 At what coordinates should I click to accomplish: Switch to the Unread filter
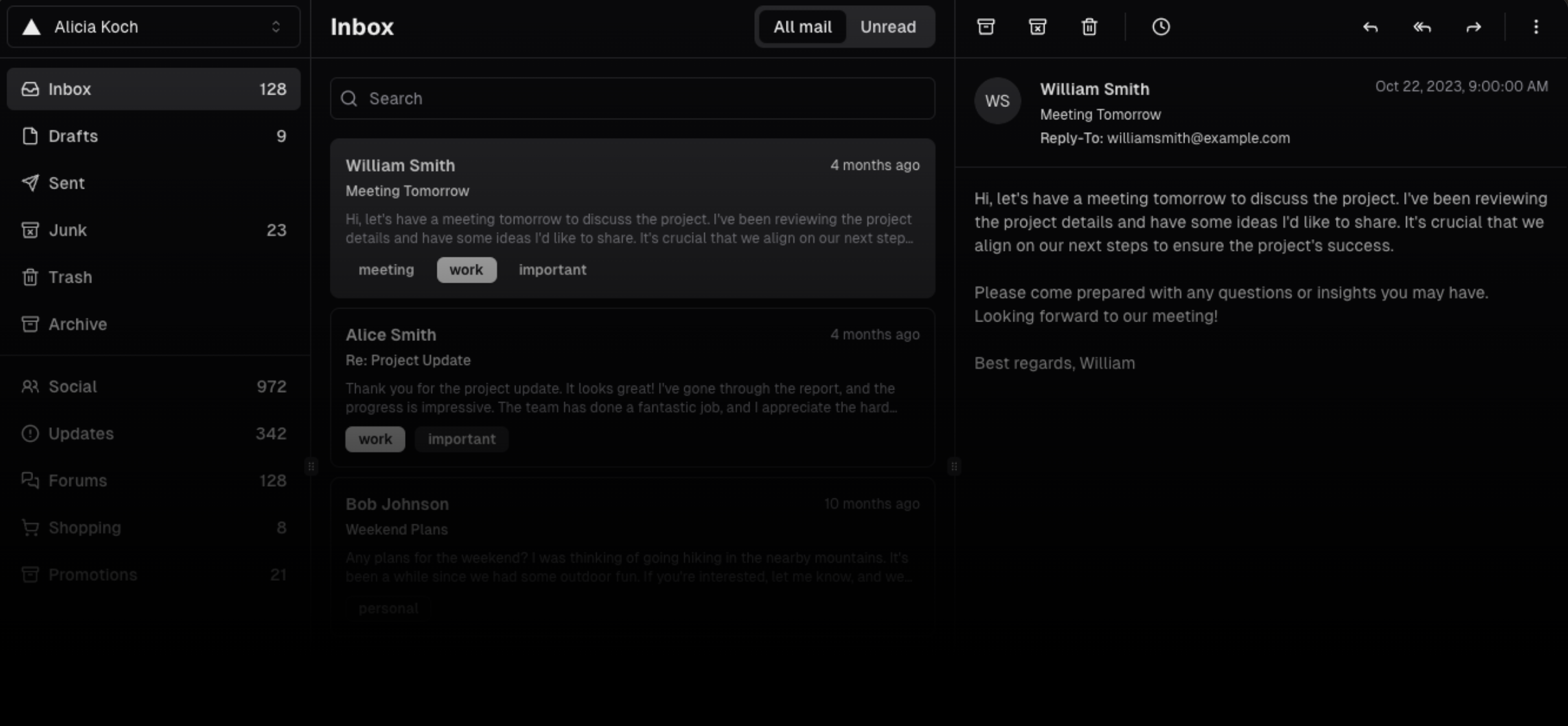[x=888, y=27]
